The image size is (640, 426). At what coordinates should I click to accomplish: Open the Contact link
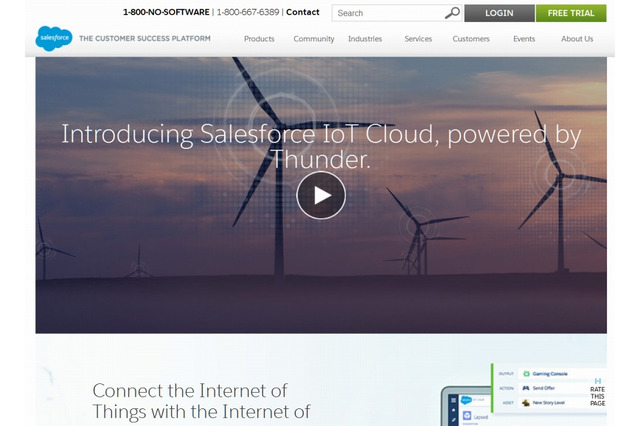click(302, 12)
